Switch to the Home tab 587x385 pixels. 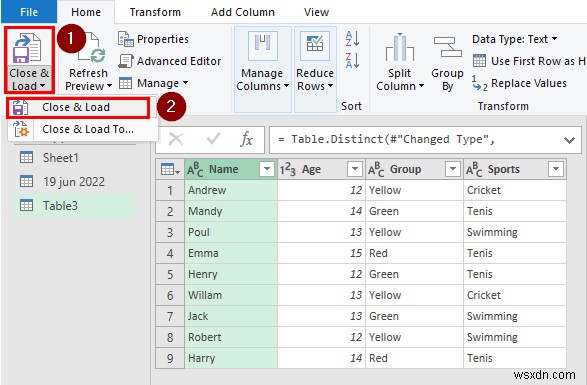pos(86,12)
